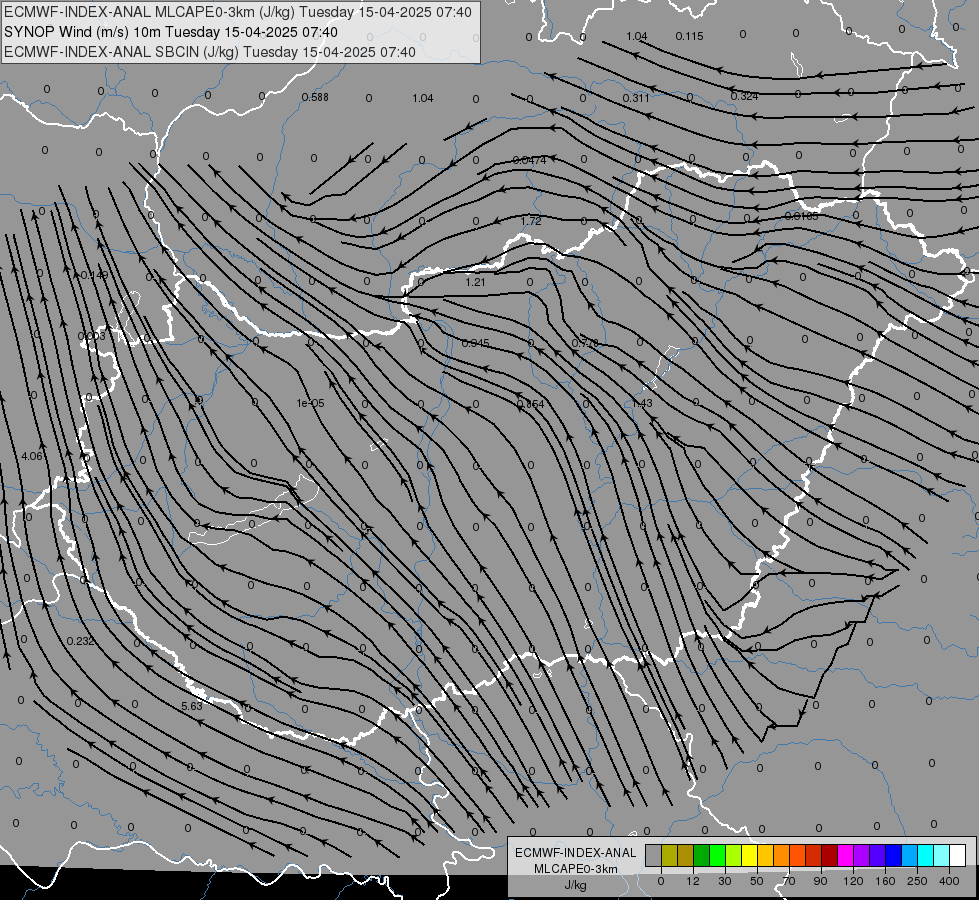Click the 0.003 grid value
Image resolution: width=979 pixels, height=900 pixels.
click(x=92, y=336)
